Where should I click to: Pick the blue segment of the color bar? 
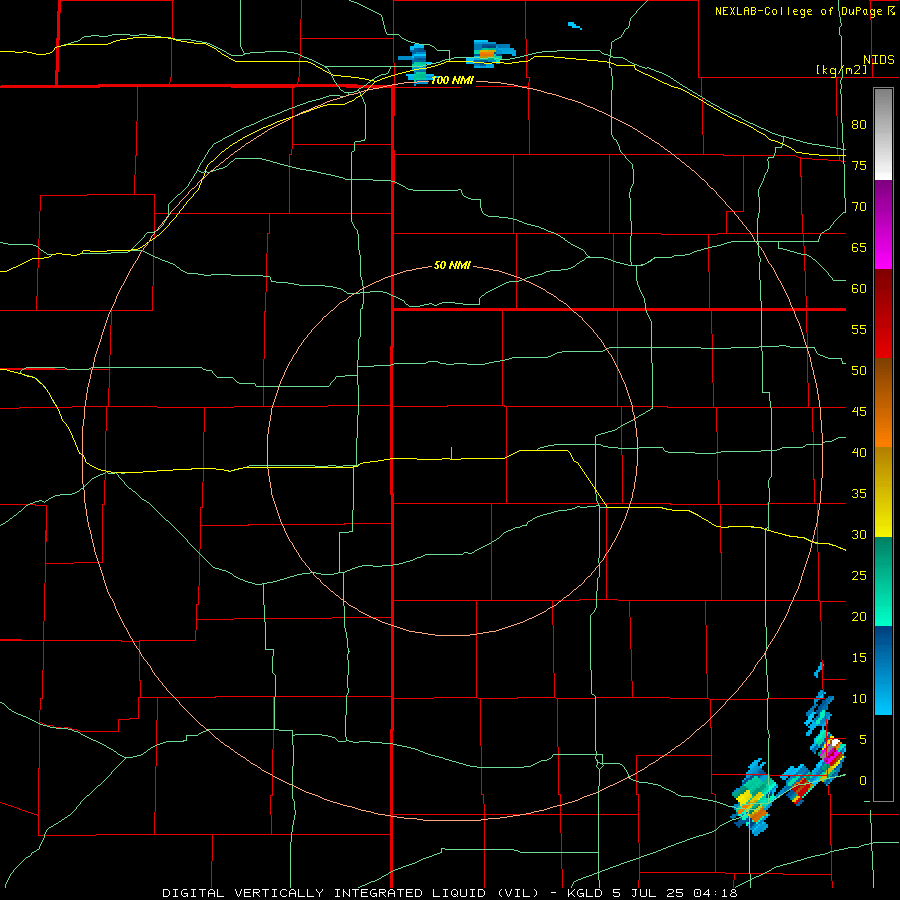883,670
